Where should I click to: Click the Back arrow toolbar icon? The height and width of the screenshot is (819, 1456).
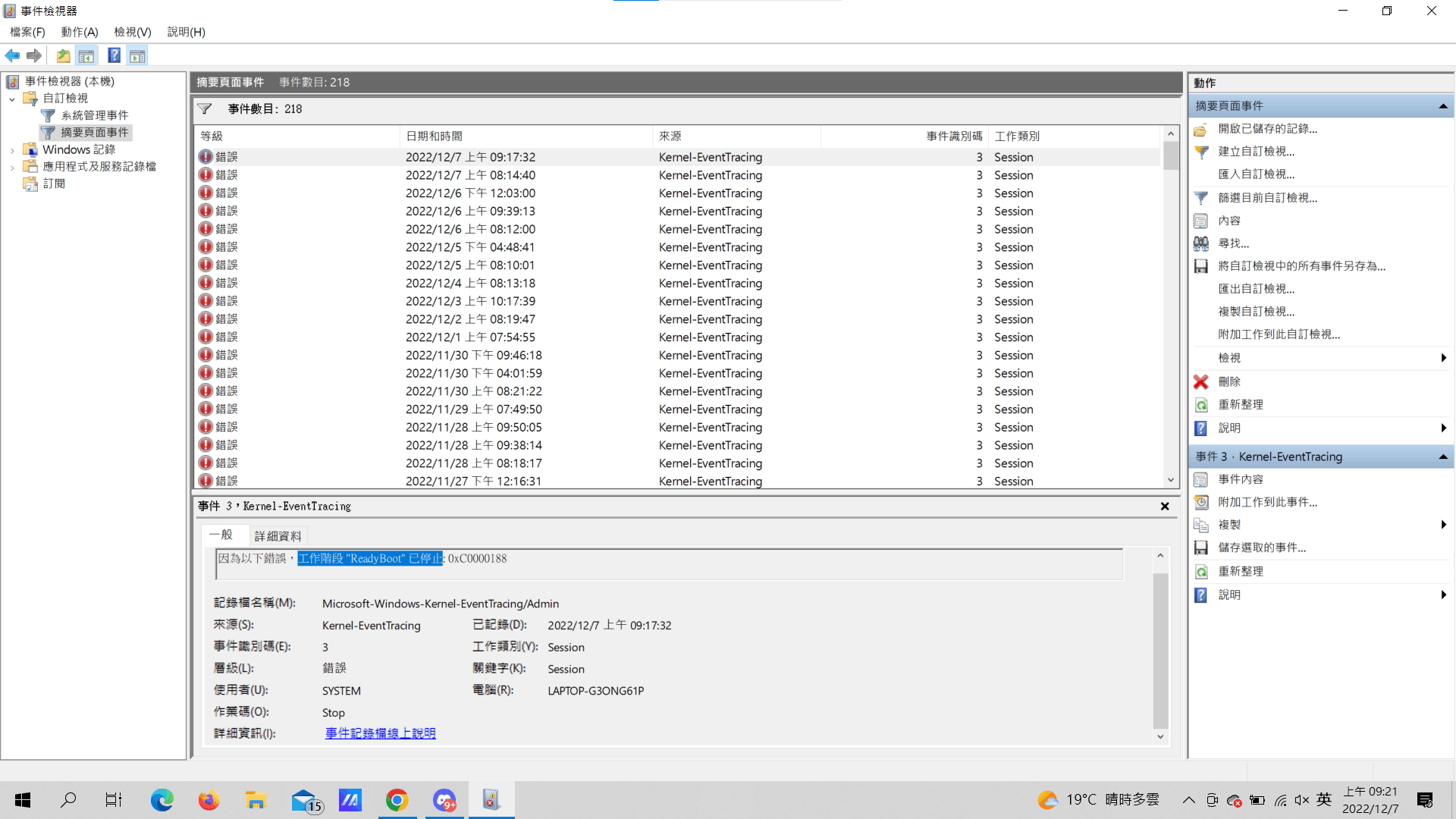(x=12, y=55)
